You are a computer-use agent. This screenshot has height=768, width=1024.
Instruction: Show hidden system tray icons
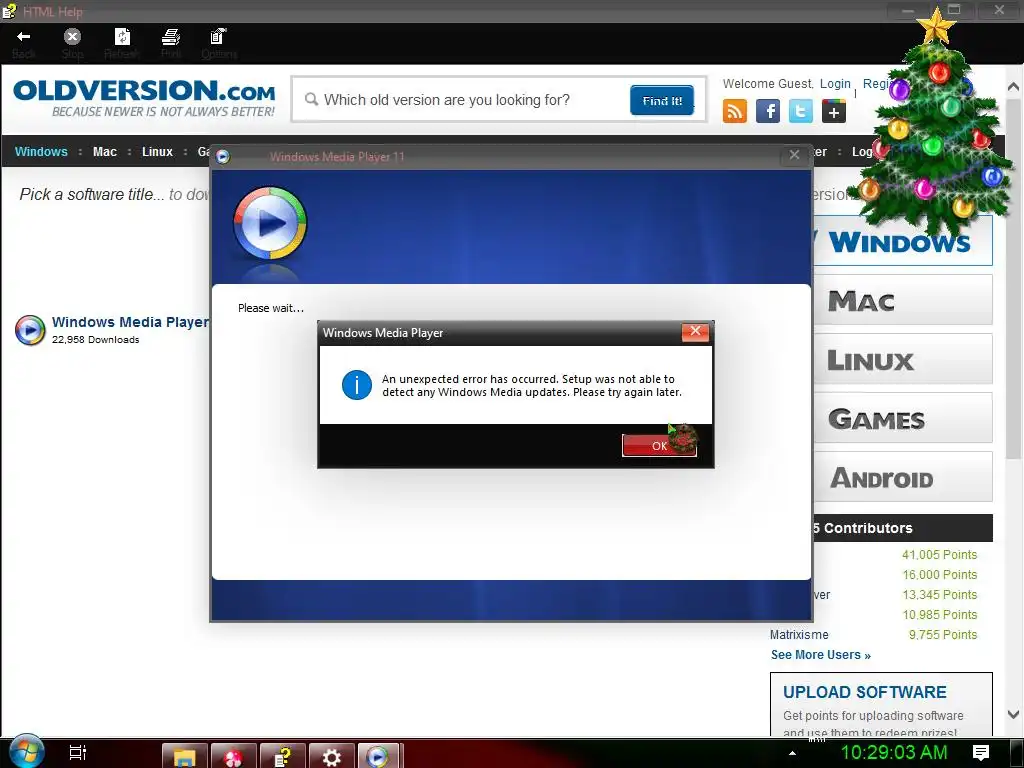coord(792,754)
